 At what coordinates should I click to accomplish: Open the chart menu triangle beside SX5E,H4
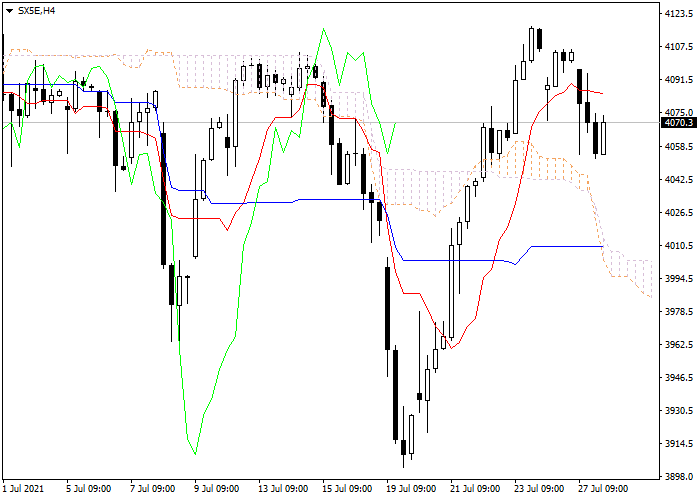pyautogui.click(x=9, y=11)
